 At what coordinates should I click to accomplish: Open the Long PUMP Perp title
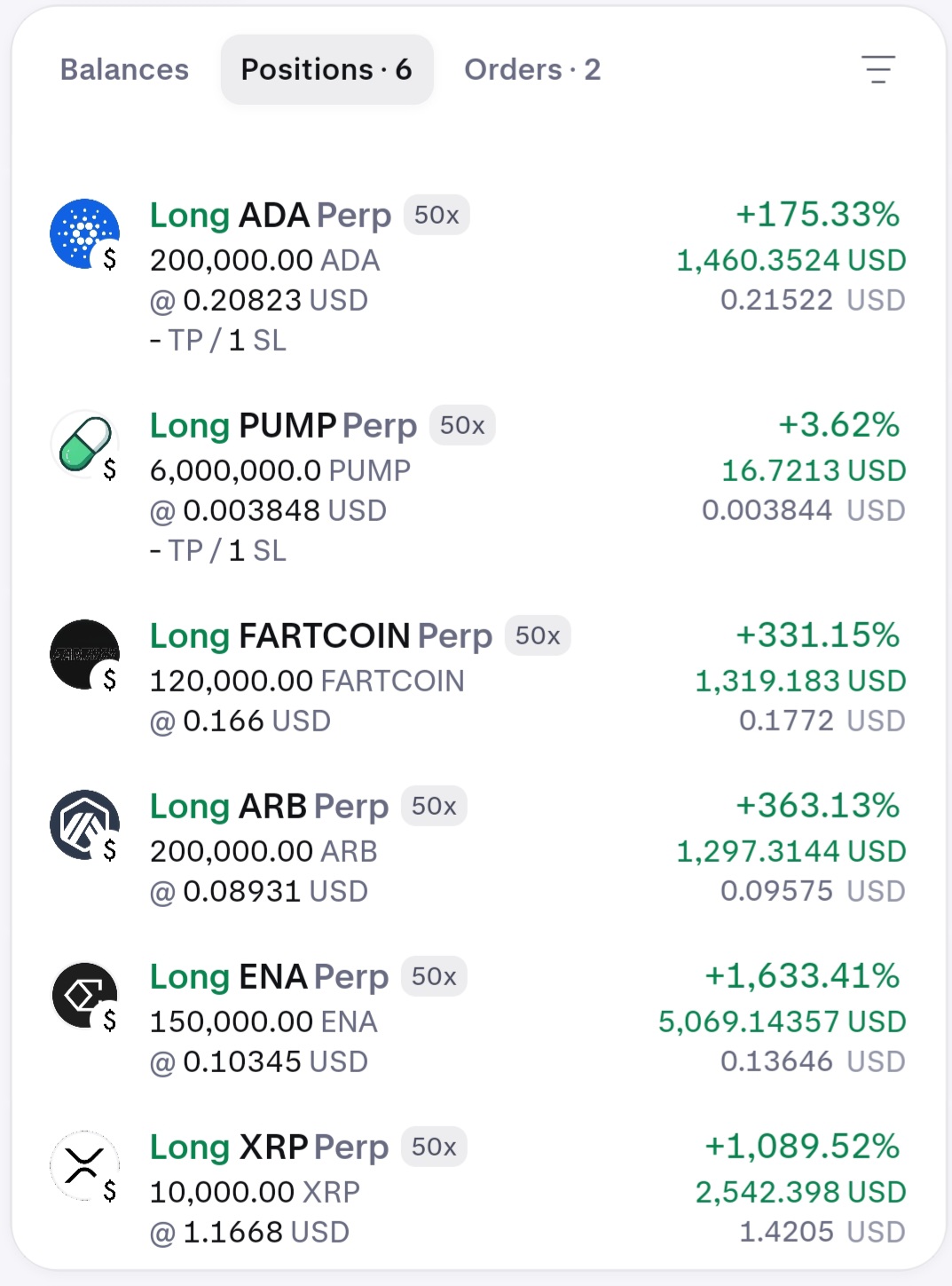(x=283, y=426)
